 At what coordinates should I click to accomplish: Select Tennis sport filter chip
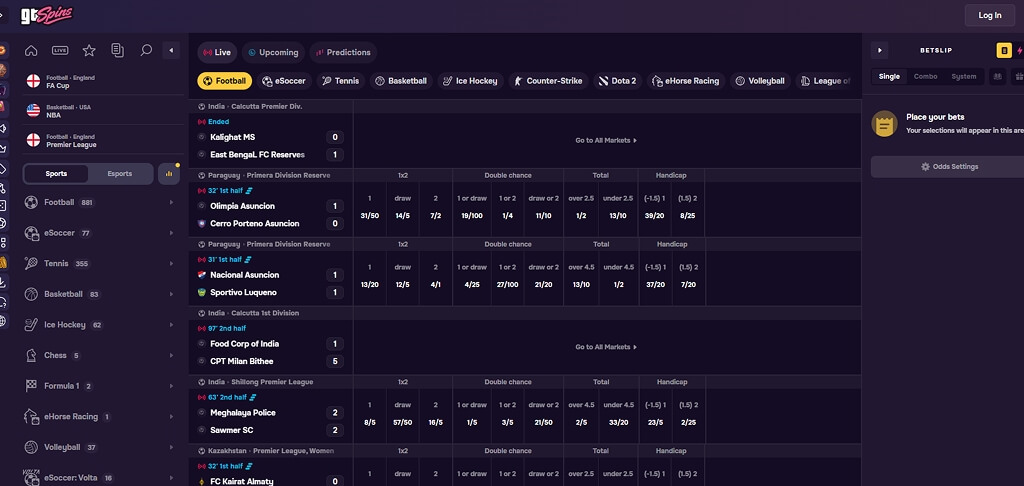341,81
